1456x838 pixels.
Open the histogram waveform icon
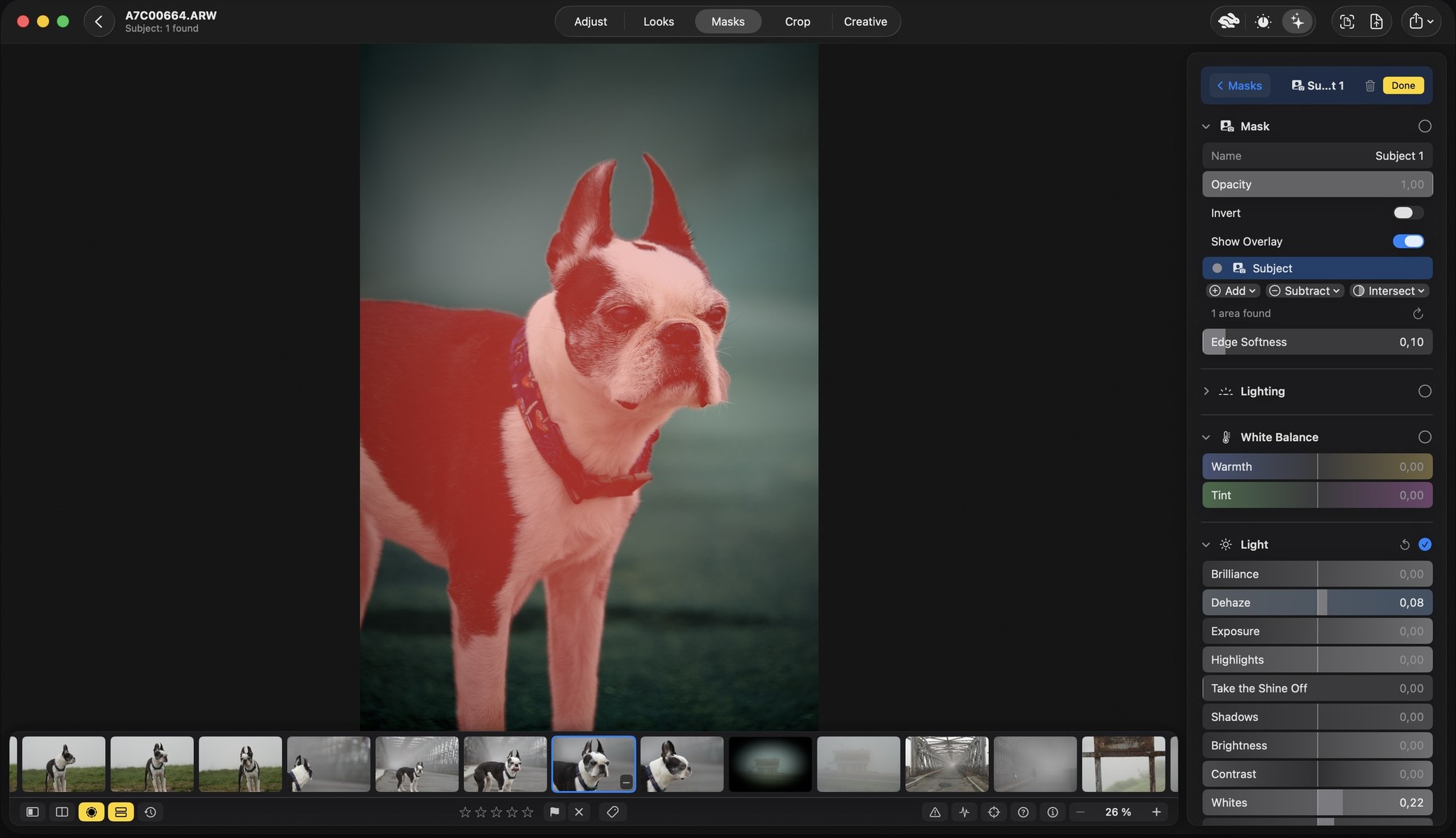coord(965,812)
